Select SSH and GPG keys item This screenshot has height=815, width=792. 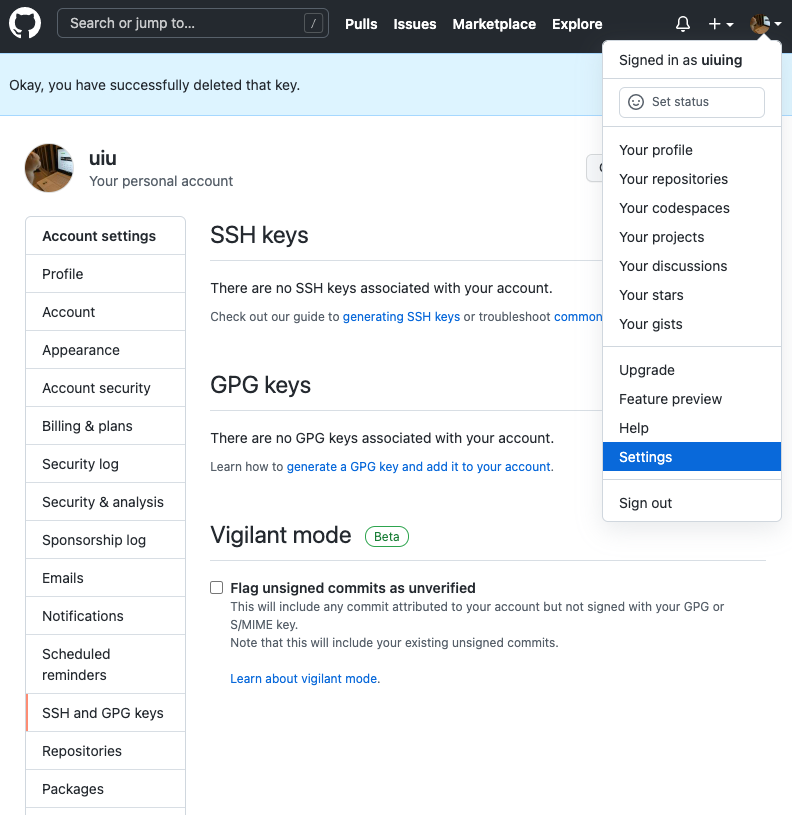click(x=105, y=713)
